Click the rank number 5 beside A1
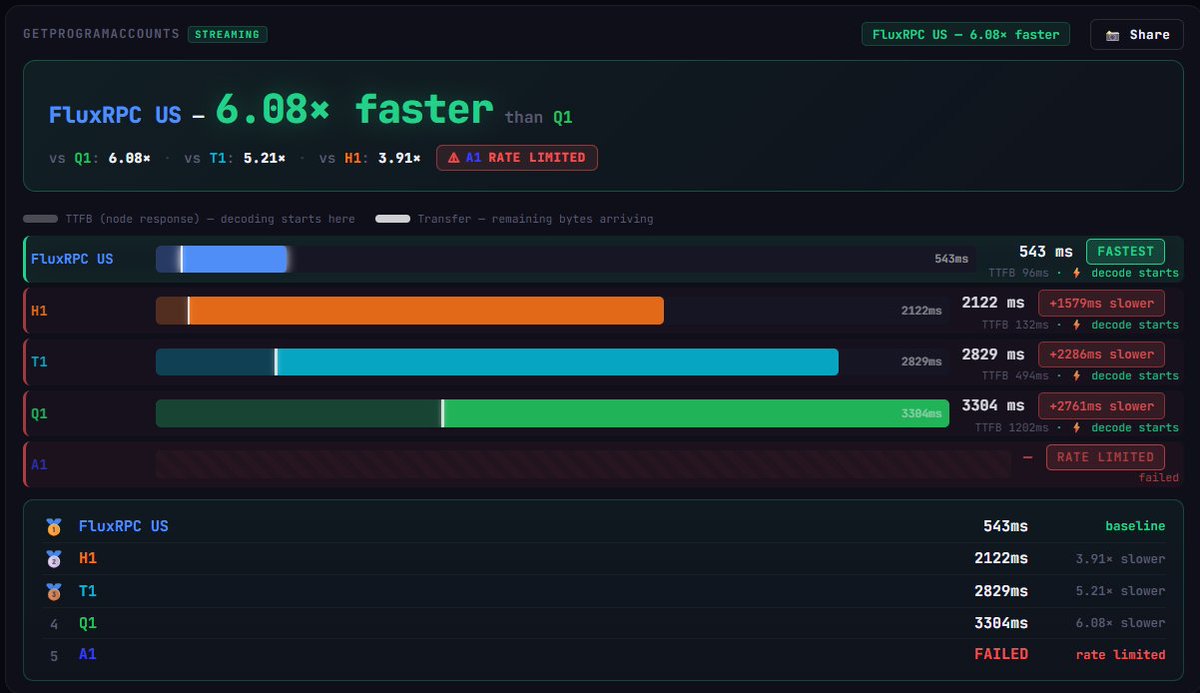 [54, 656]
